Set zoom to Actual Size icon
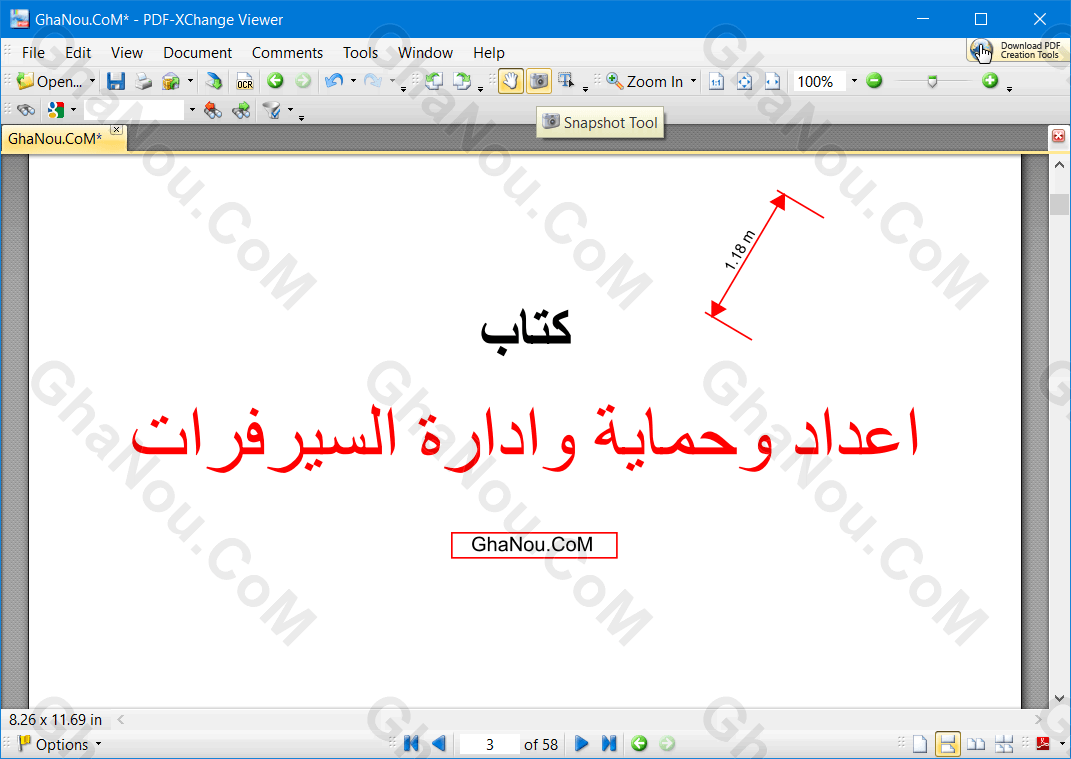The image size is (1071, 759). [716, 82]
